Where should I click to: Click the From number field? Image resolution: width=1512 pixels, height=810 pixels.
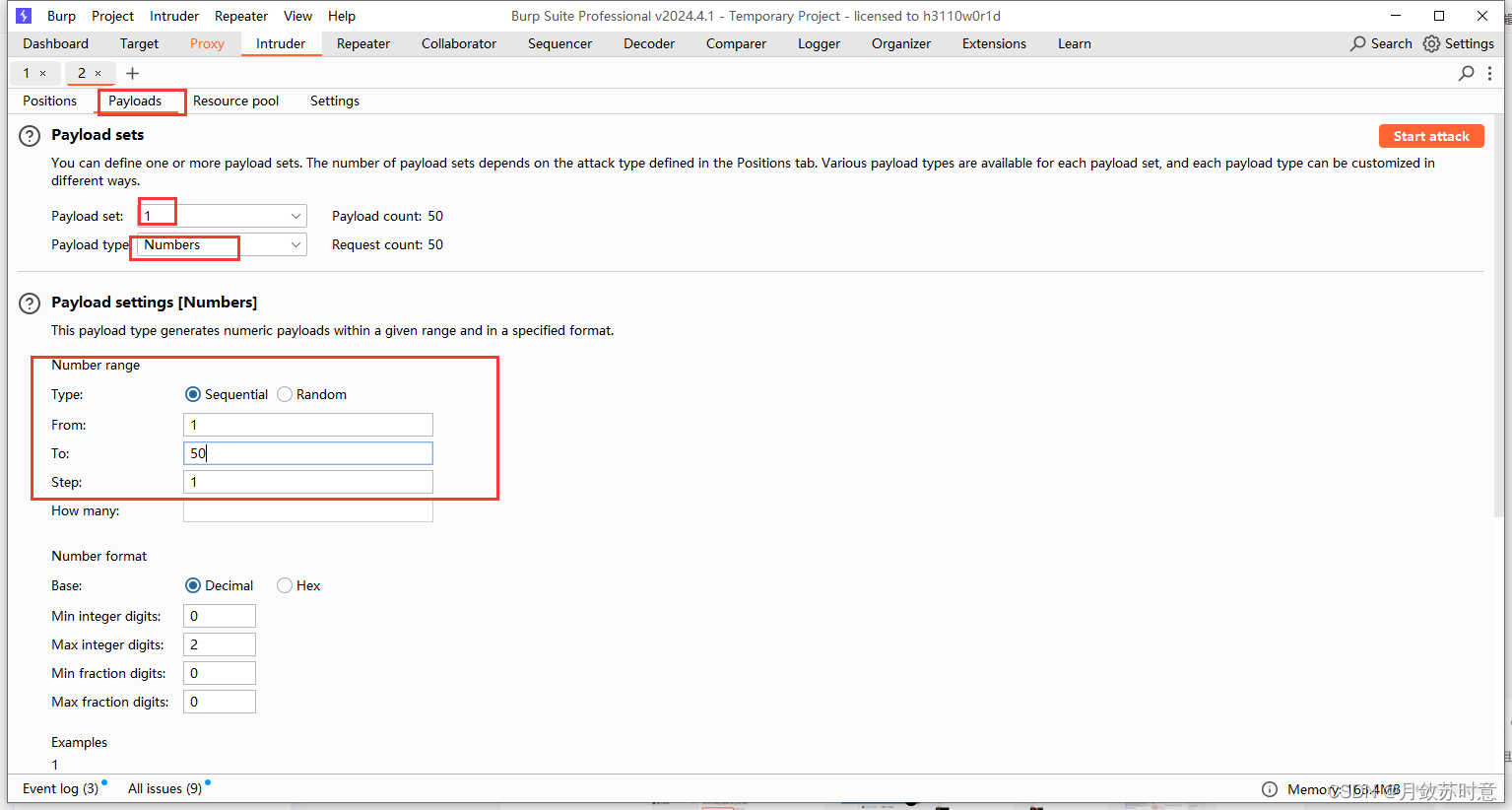click(308, 425)
